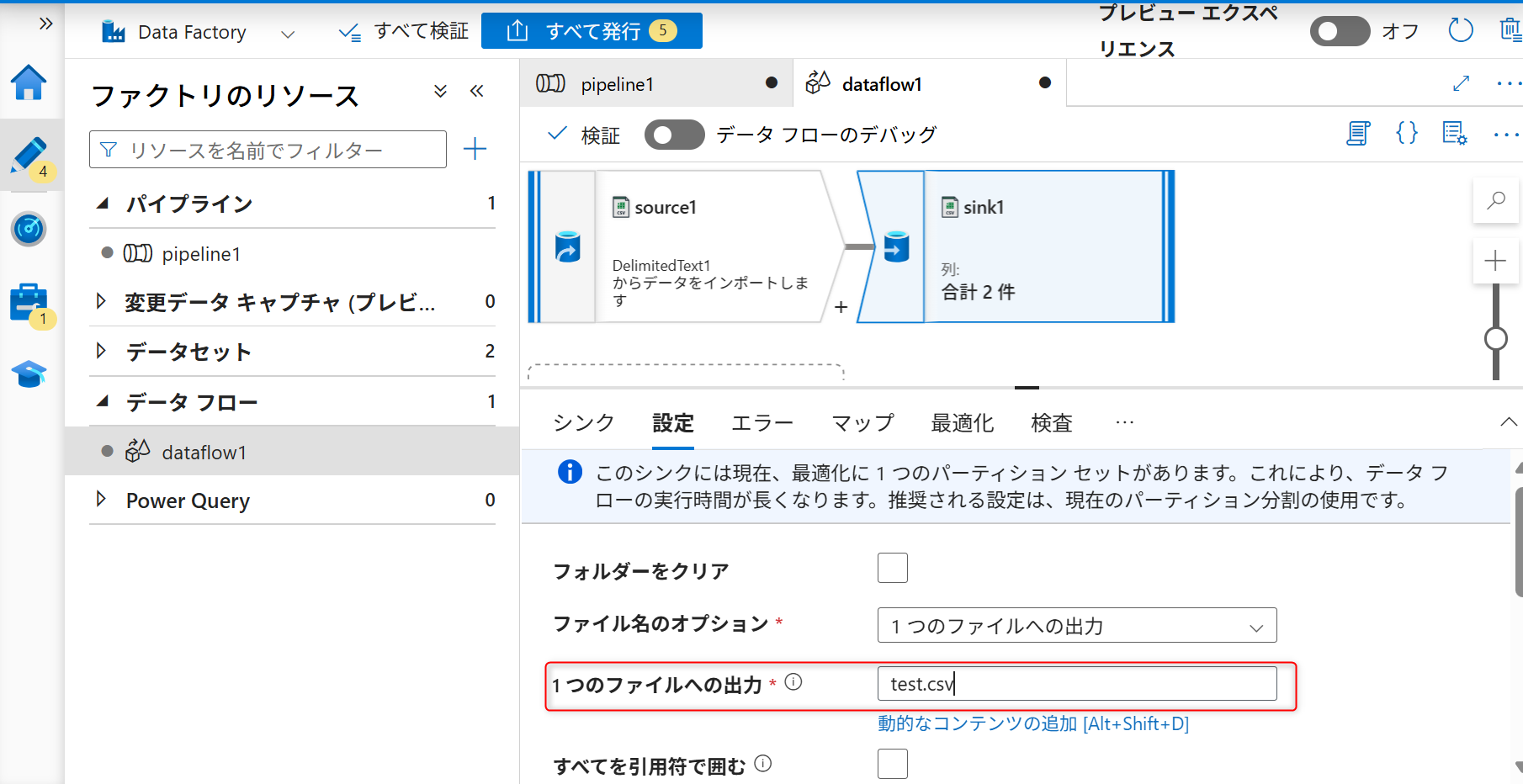Check the フォルダーをクリア checkbox
The image size is (1523, 784).
click(892, 568)
